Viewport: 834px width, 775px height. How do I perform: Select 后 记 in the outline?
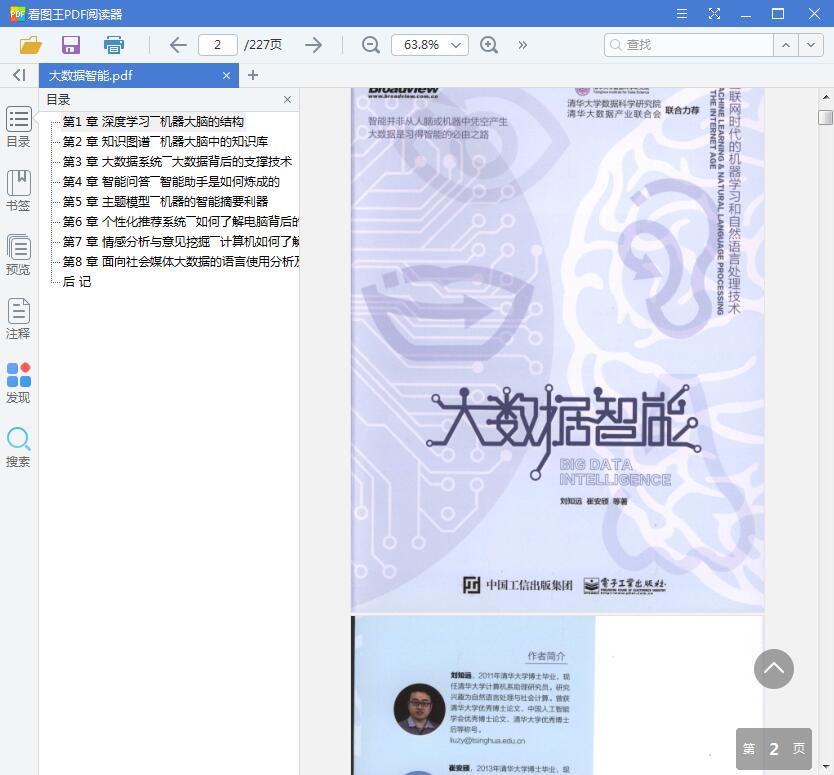click(77, 282)
